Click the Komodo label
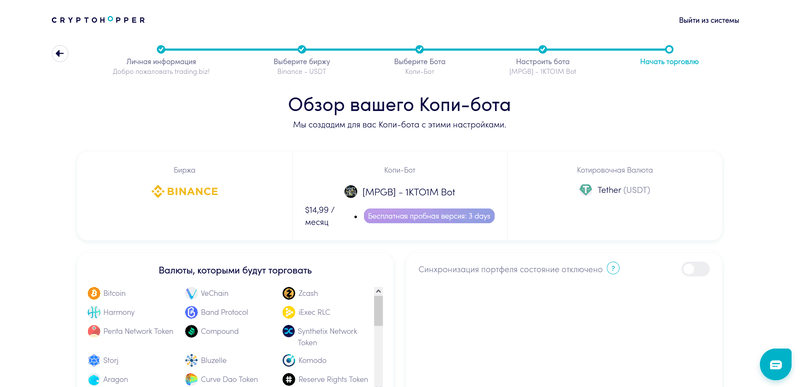 pos(312,360)
